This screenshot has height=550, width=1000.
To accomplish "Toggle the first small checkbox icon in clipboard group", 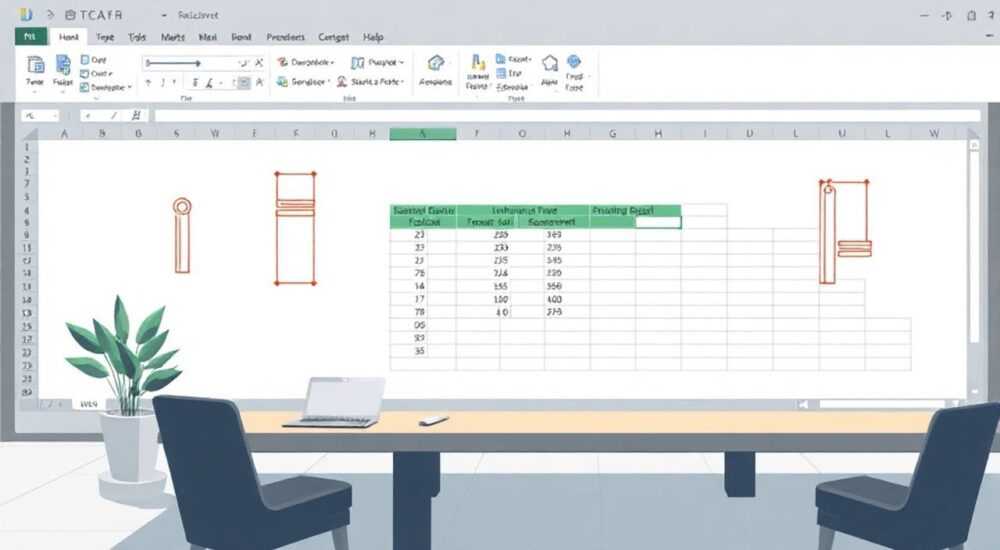I will coord(85,59).
